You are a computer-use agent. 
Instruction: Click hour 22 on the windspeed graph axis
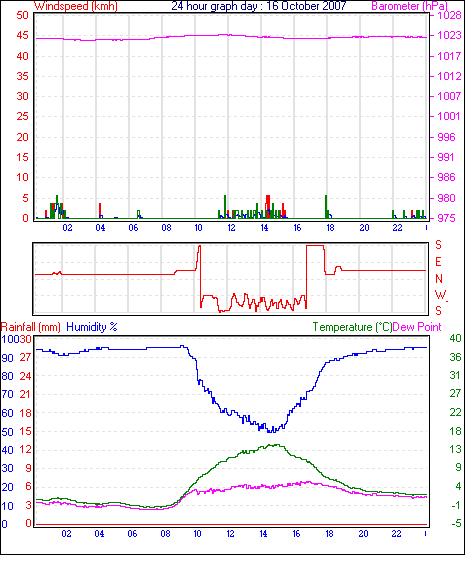(397, 228)
